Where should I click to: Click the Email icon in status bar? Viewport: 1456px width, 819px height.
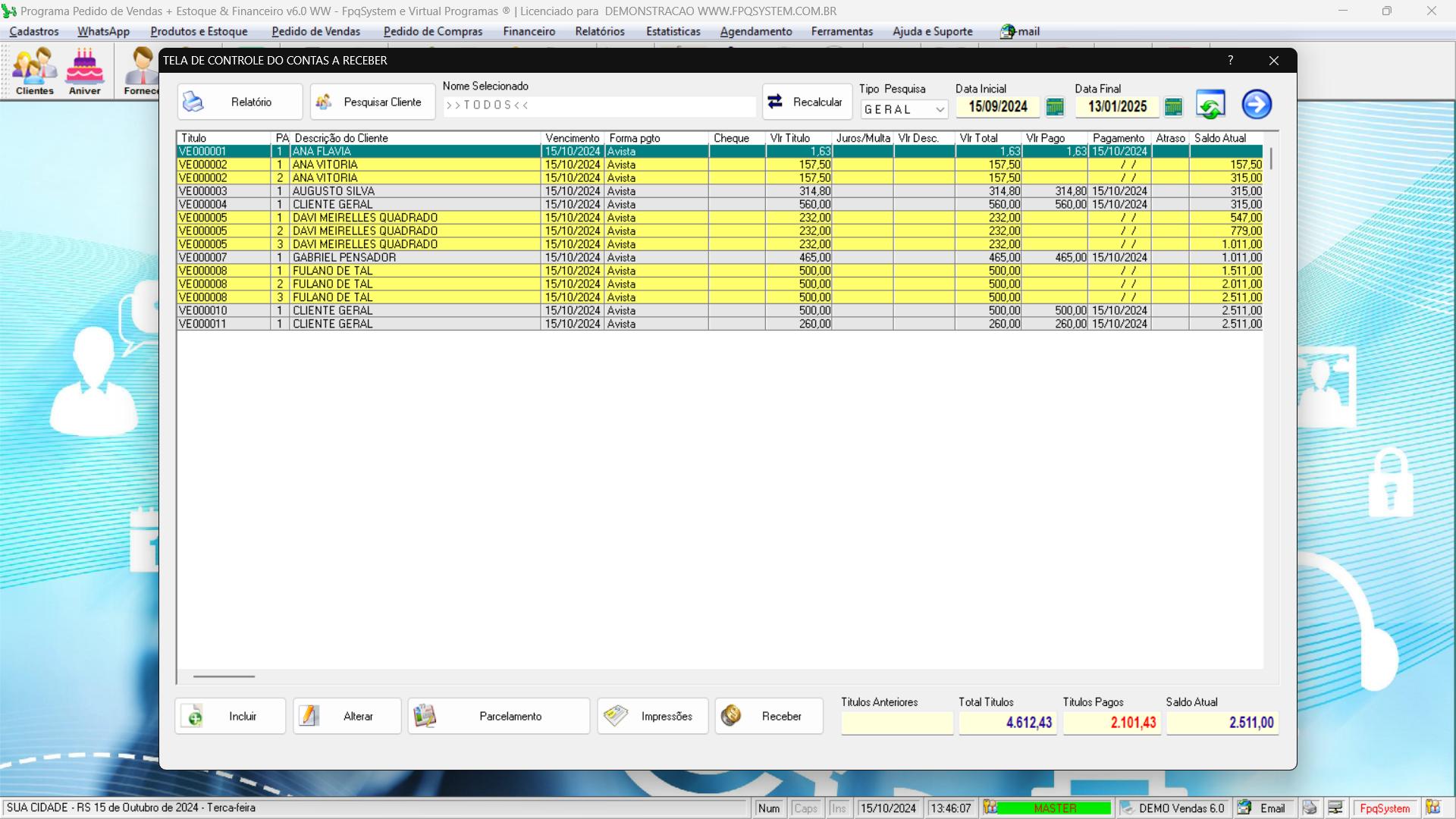[x=1244, y=808]
